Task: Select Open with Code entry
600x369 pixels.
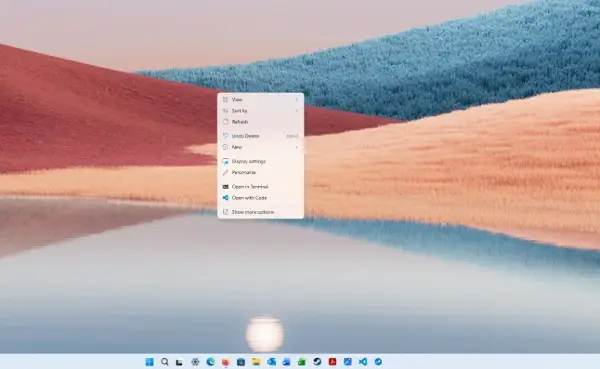Action: click(261, 198)
